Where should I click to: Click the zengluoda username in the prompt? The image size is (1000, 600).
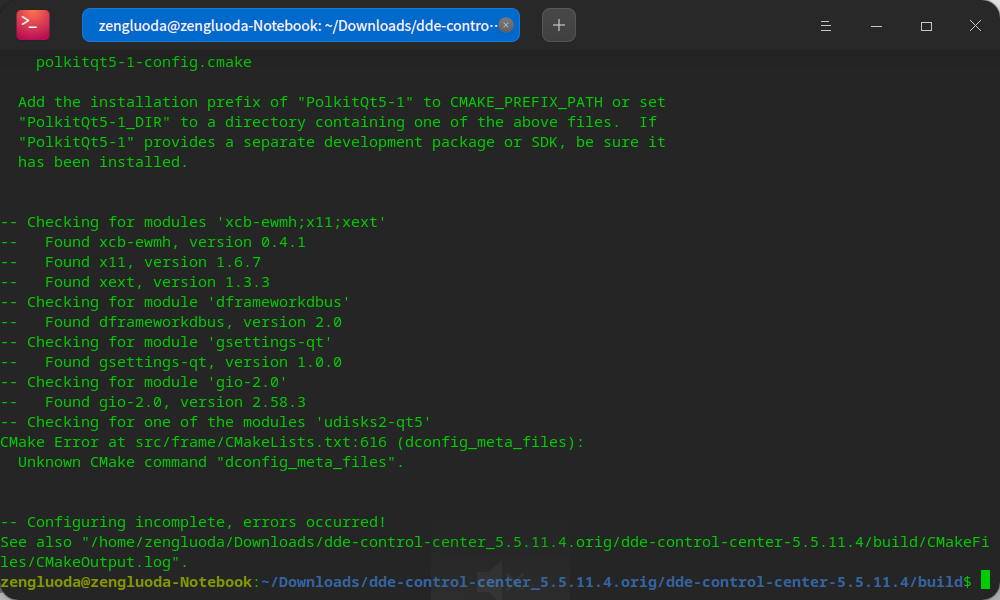tap(40, 581)
